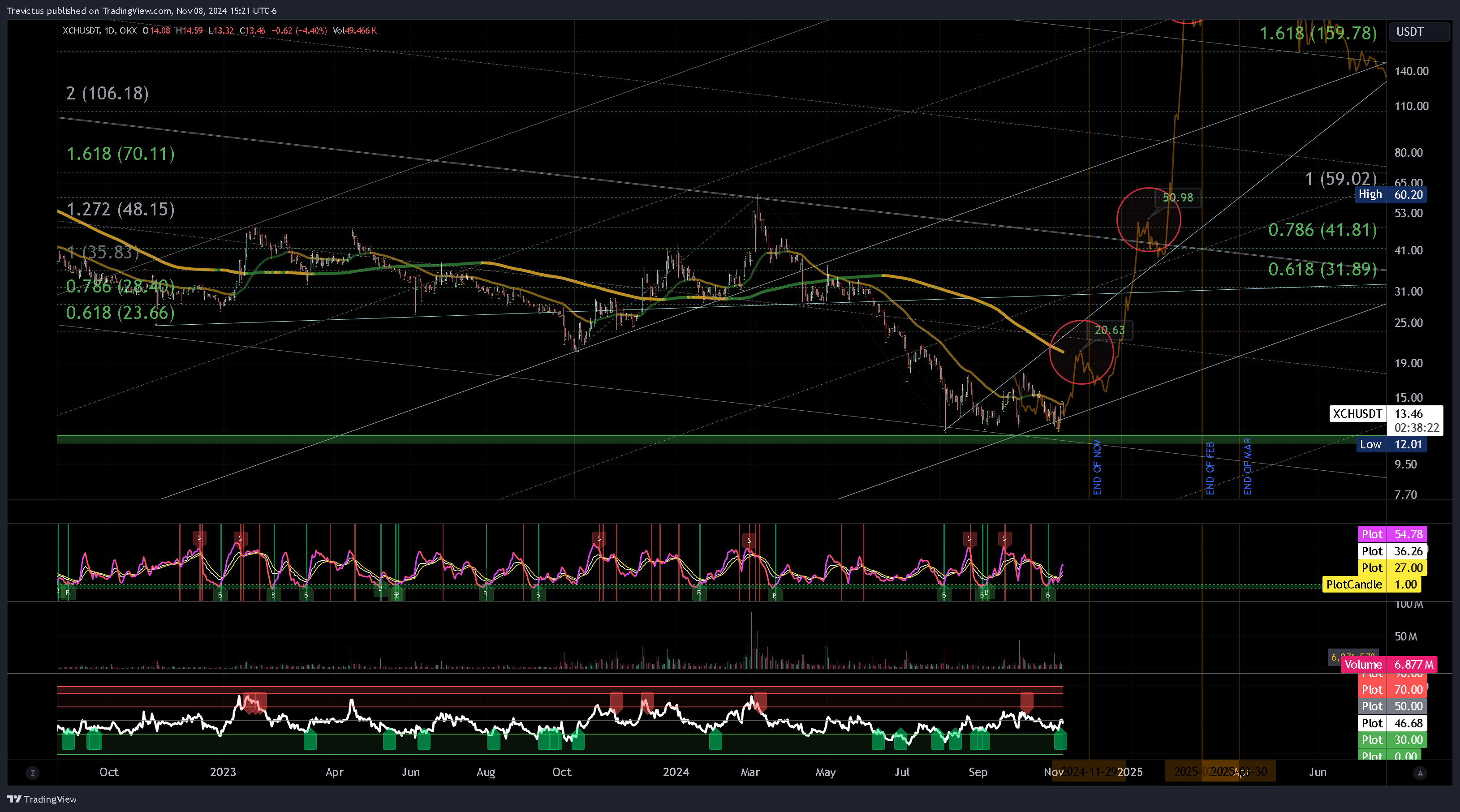Screen dimensions: 1460x812
Task: Open the Trevictus published on TradingView.com header
Action: 142,11
